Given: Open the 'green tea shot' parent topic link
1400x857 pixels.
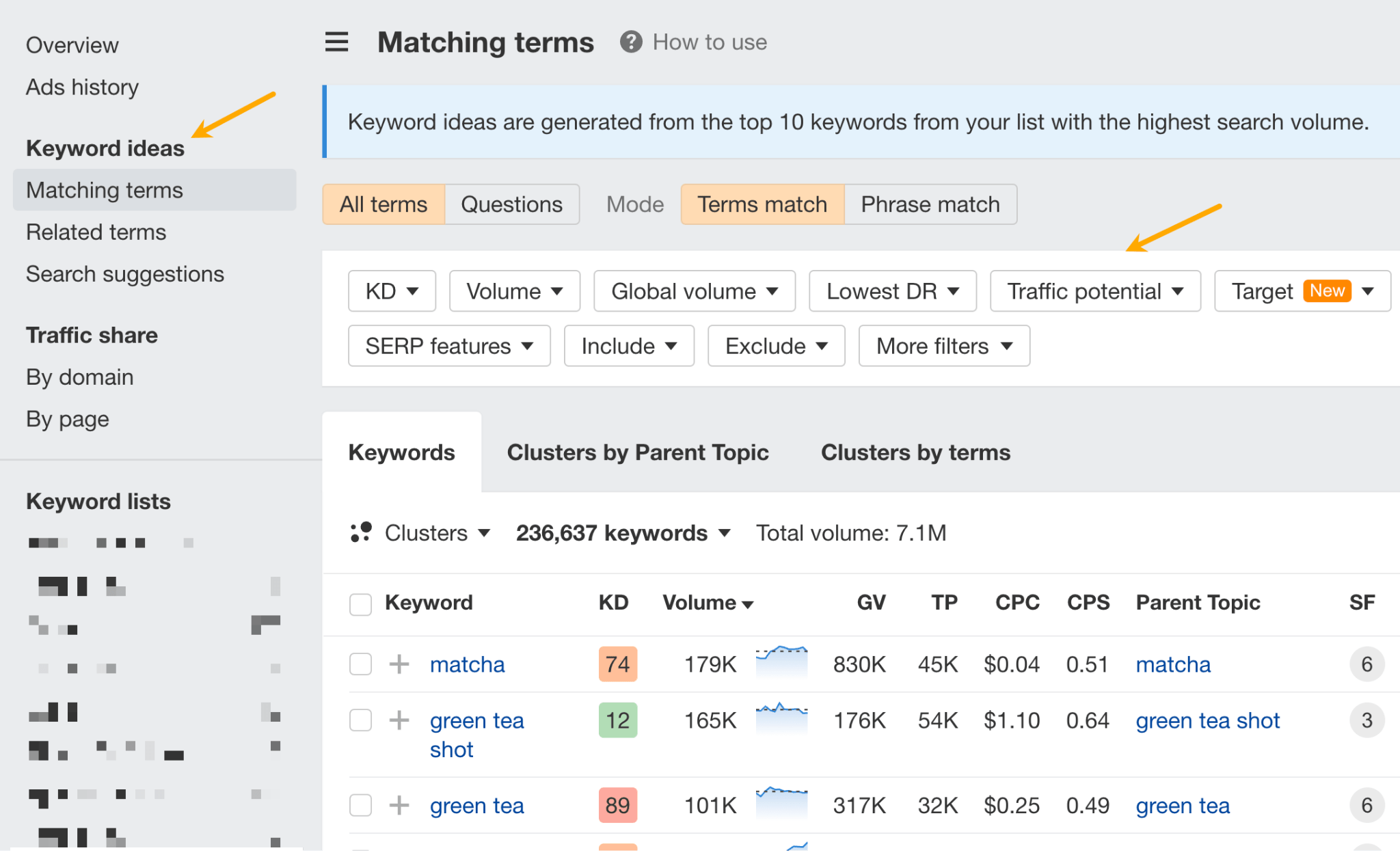Looking at the screenshot, I should pos(1207,720).
